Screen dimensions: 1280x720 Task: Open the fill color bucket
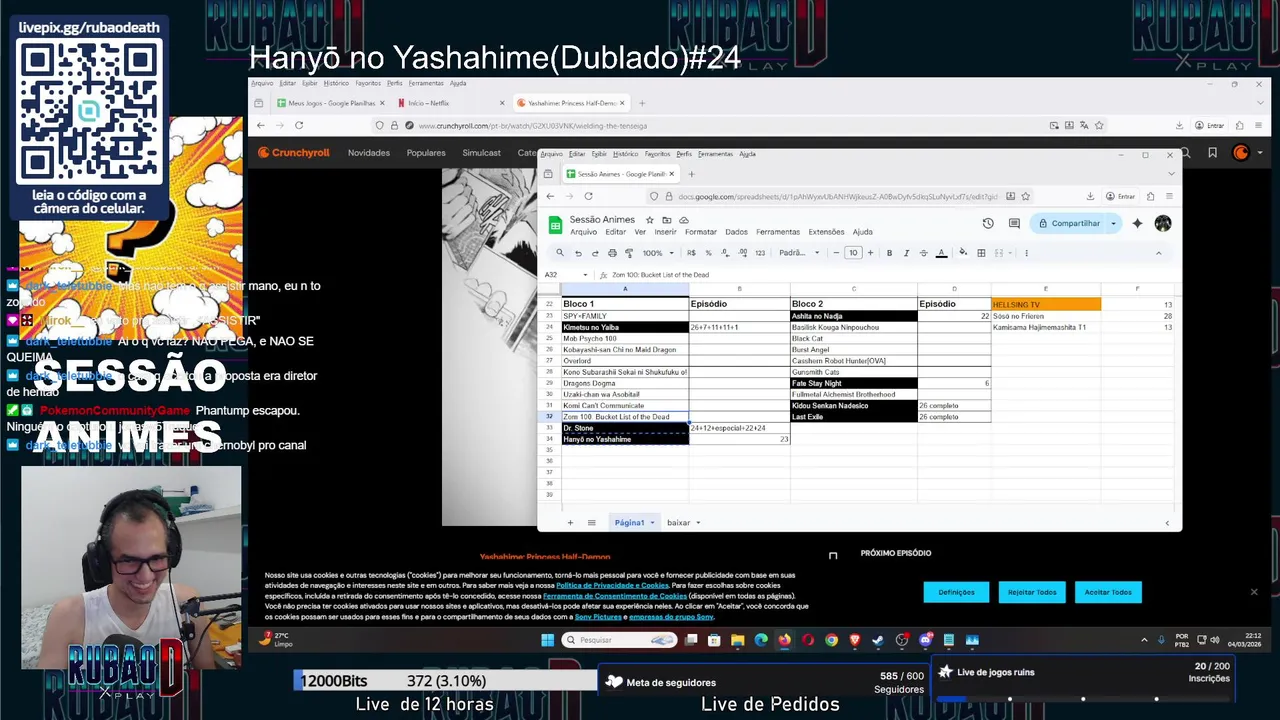coord(963,253)
